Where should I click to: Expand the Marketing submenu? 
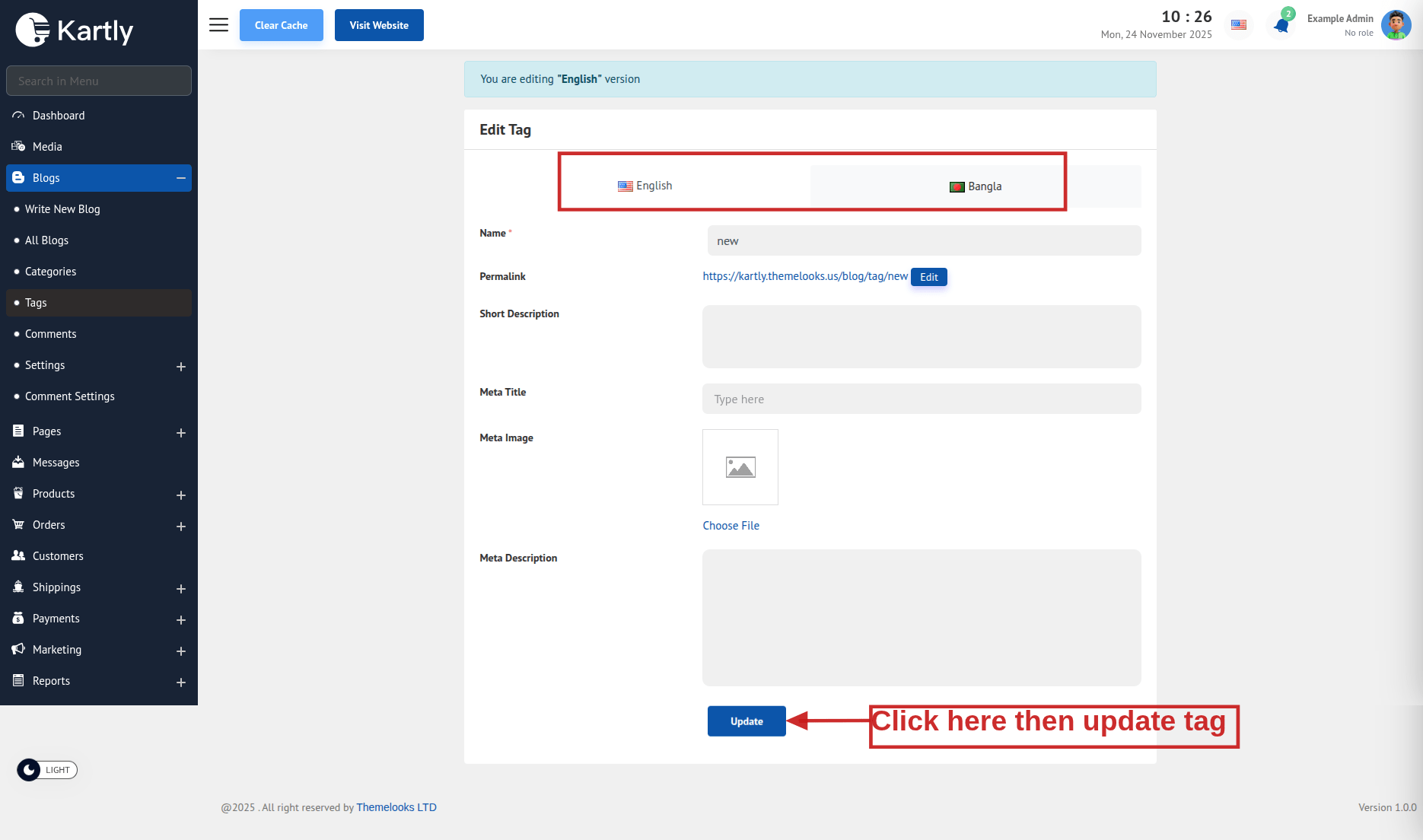pyautogui.click(x=181, y=651)
